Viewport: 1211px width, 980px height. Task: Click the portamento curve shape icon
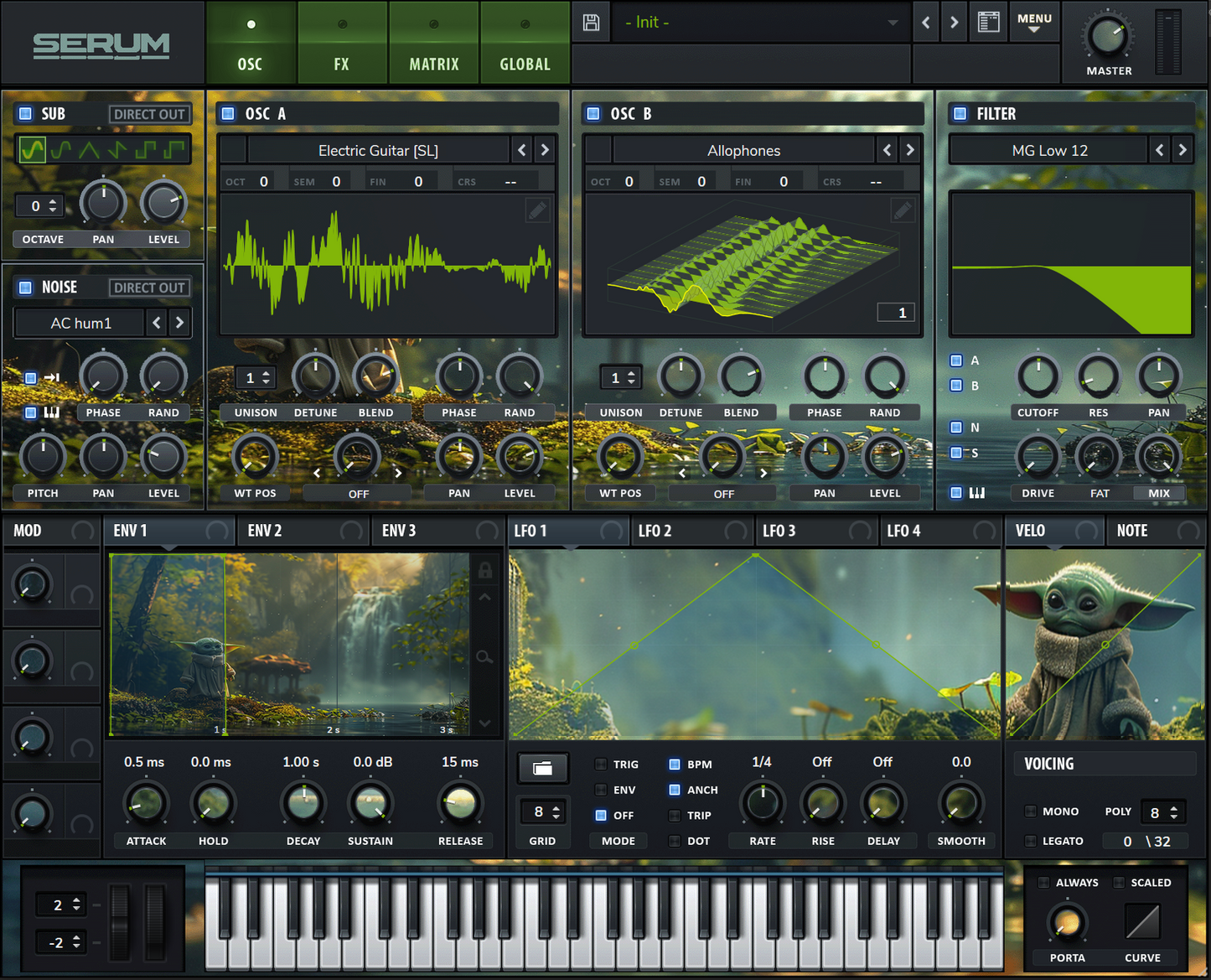(1142, 922)
